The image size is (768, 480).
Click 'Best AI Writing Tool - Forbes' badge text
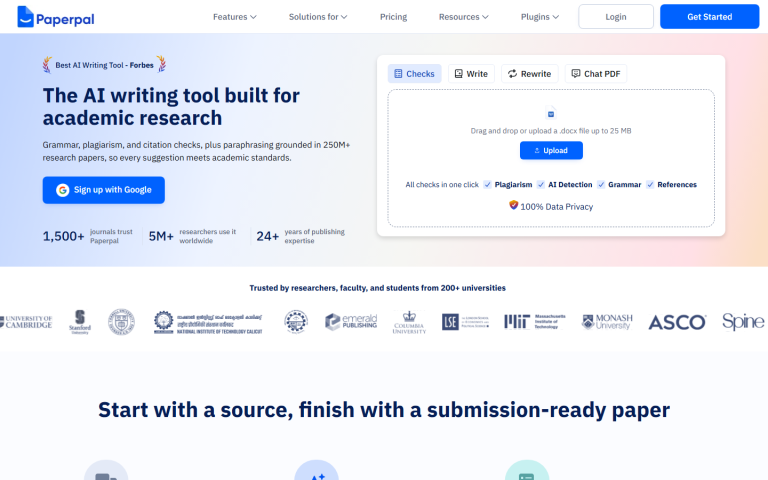[x=104, y=65]
